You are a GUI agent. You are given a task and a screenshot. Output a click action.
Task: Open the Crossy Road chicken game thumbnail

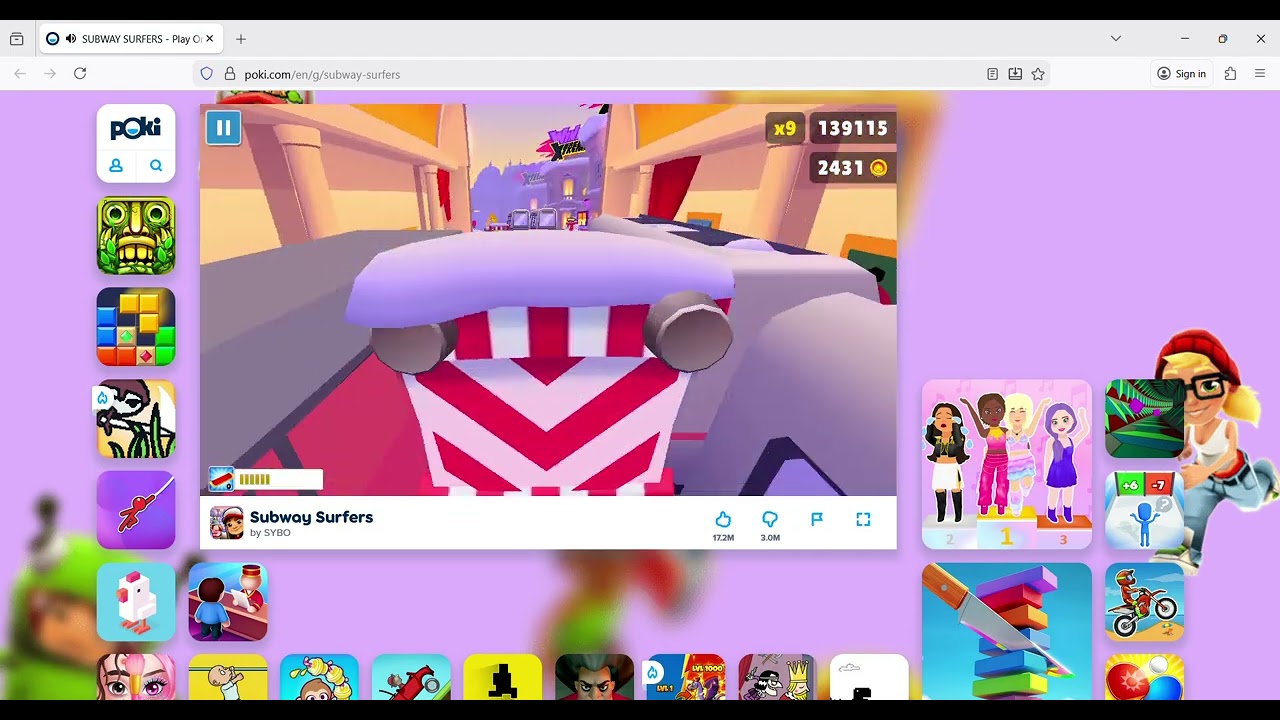coord(136,602)
